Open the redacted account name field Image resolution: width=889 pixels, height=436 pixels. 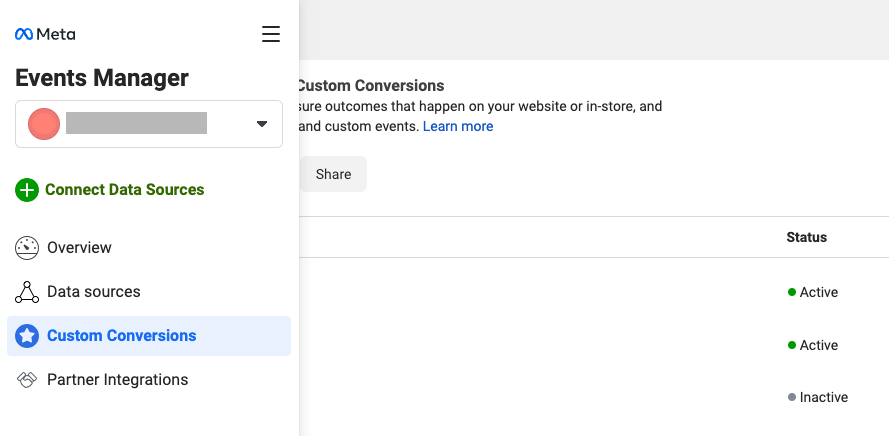[136, 124]
